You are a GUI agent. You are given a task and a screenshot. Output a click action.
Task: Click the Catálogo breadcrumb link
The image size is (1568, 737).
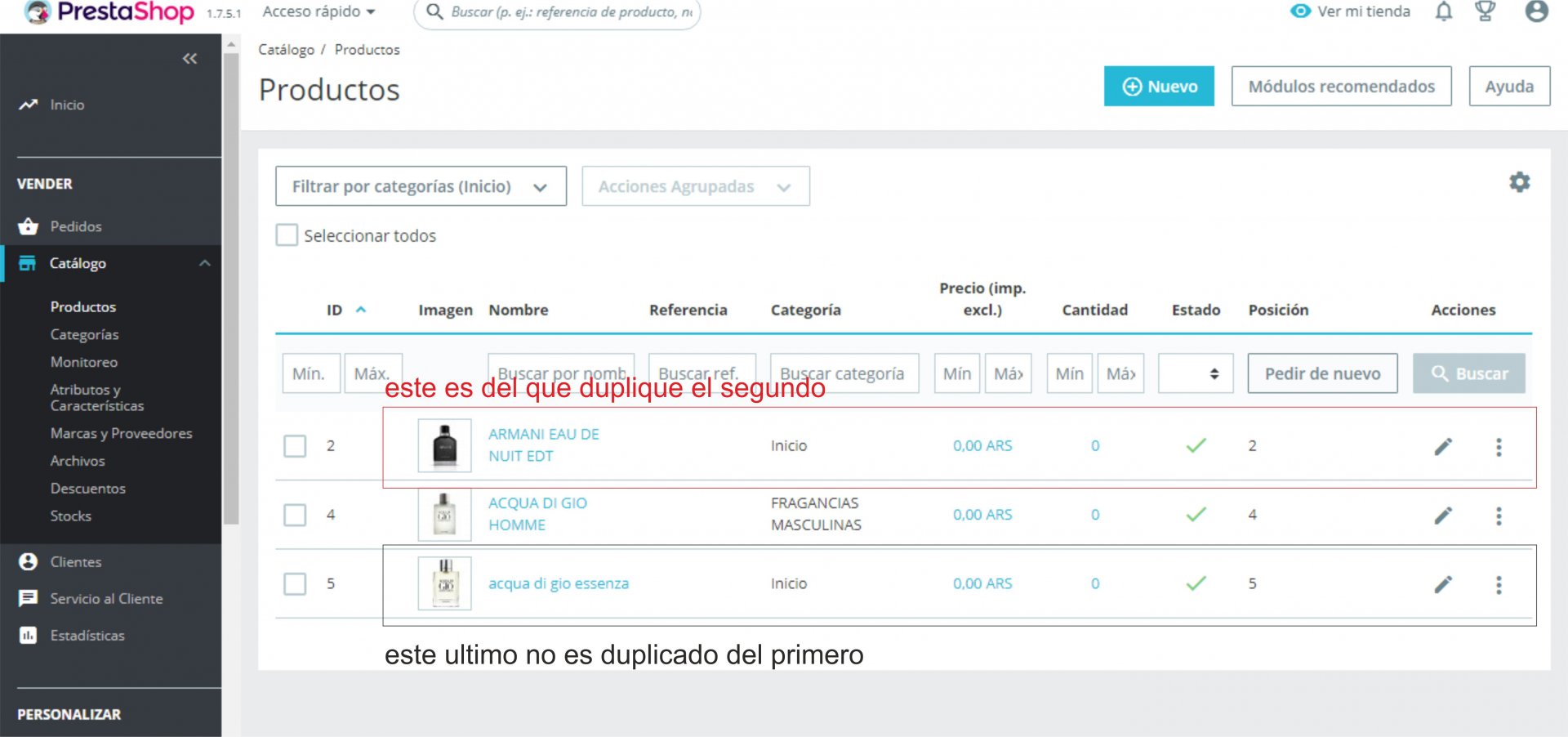point(286,50)
